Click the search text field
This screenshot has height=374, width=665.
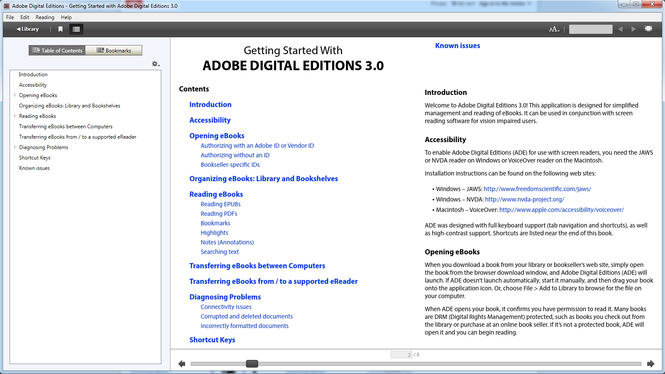pyautogui.click(x=590, y=29)
